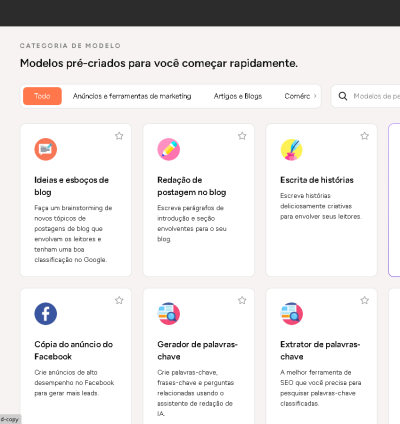The width and height of the screenshot is (400, 424).
Task: Click heading 'Modelos pré-criados para você começar rapidamente'
Action: (159, 63)
